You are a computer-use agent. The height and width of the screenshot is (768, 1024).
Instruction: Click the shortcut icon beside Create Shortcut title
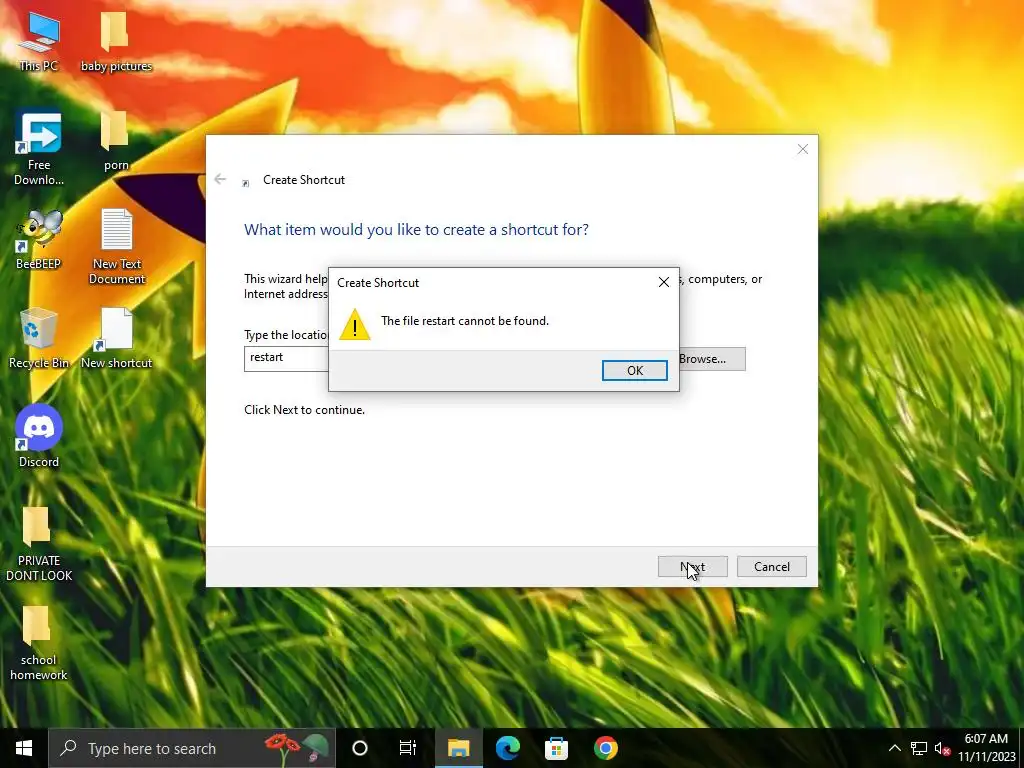click(x=246, y=184)
